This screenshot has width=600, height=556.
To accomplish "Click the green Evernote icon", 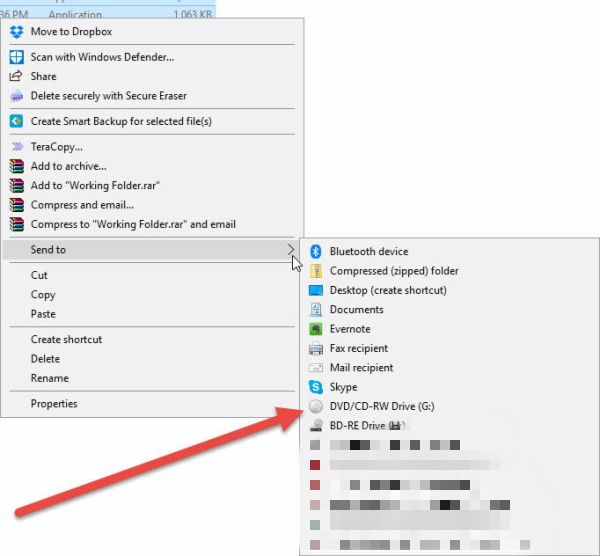I will pos(316,329).
